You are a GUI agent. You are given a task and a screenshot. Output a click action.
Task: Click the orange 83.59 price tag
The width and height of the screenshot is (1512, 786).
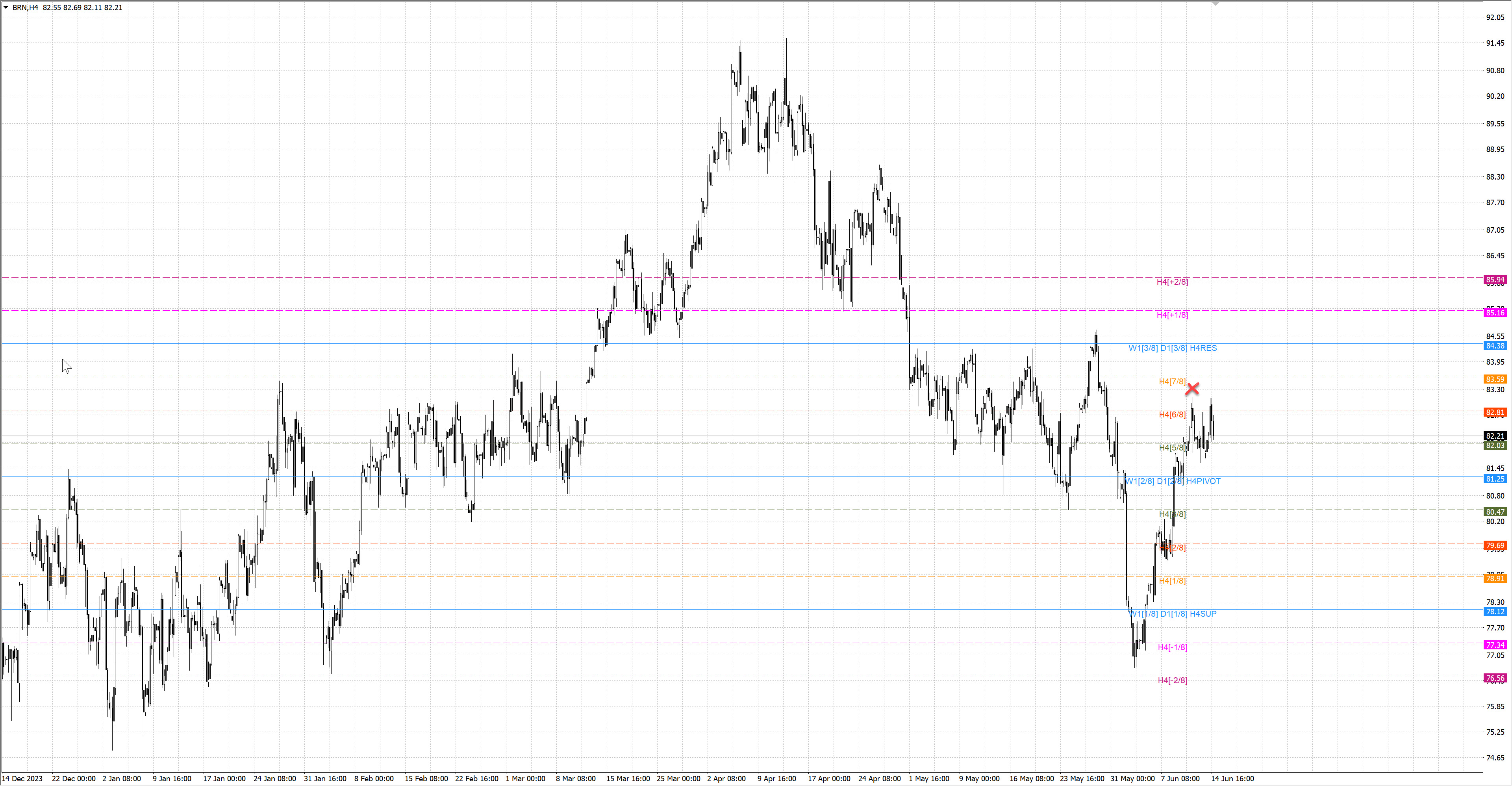tap(1495, 379)
